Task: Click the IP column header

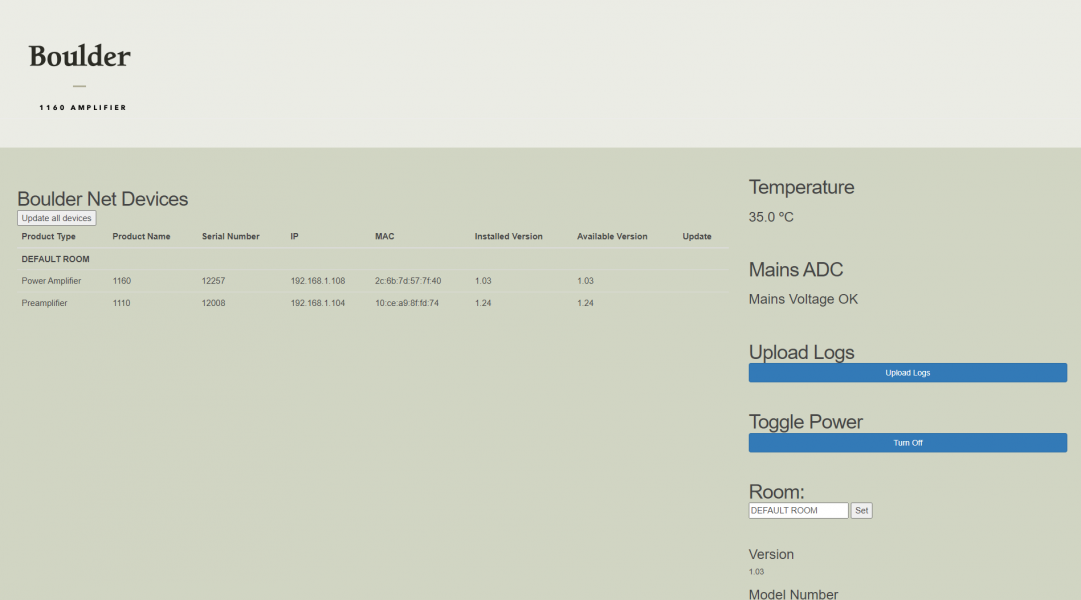Action: tap(294, 237)
